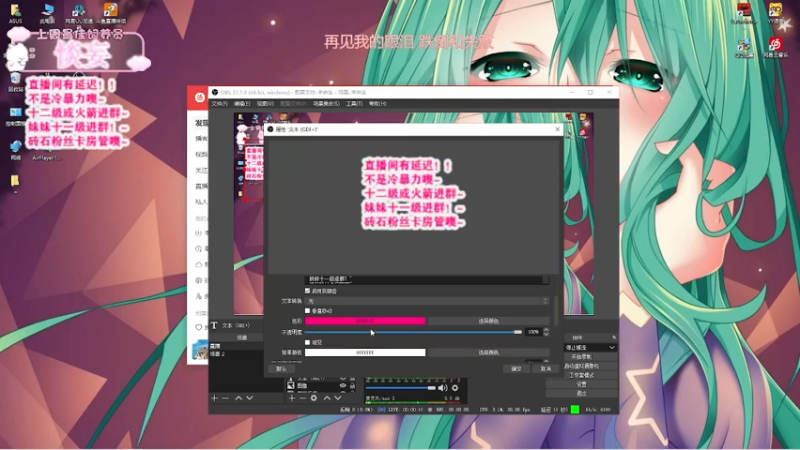Add a new scene with the plus icon
The width and height of the screenshot is (800, 450).
[215, 398]
